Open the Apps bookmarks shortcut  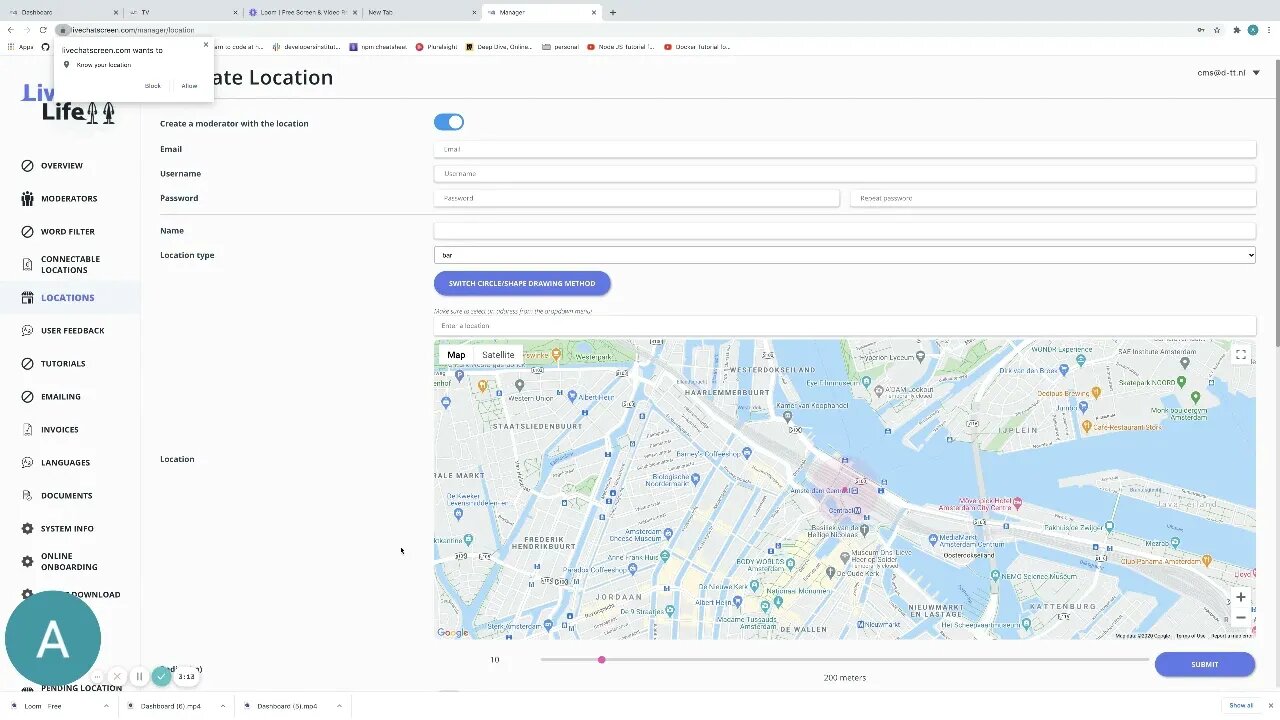point(20,47)
